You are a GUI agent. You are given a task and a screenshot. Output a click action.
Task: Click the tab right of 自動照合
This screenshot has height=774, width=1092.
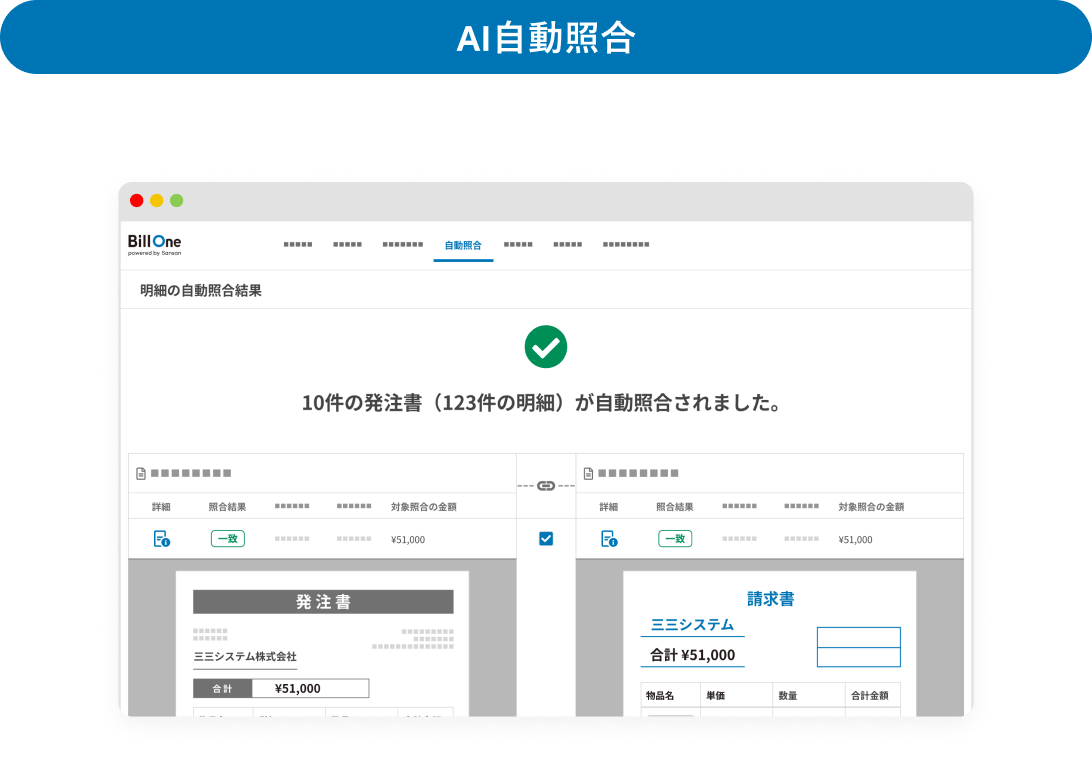coord(518,245)
